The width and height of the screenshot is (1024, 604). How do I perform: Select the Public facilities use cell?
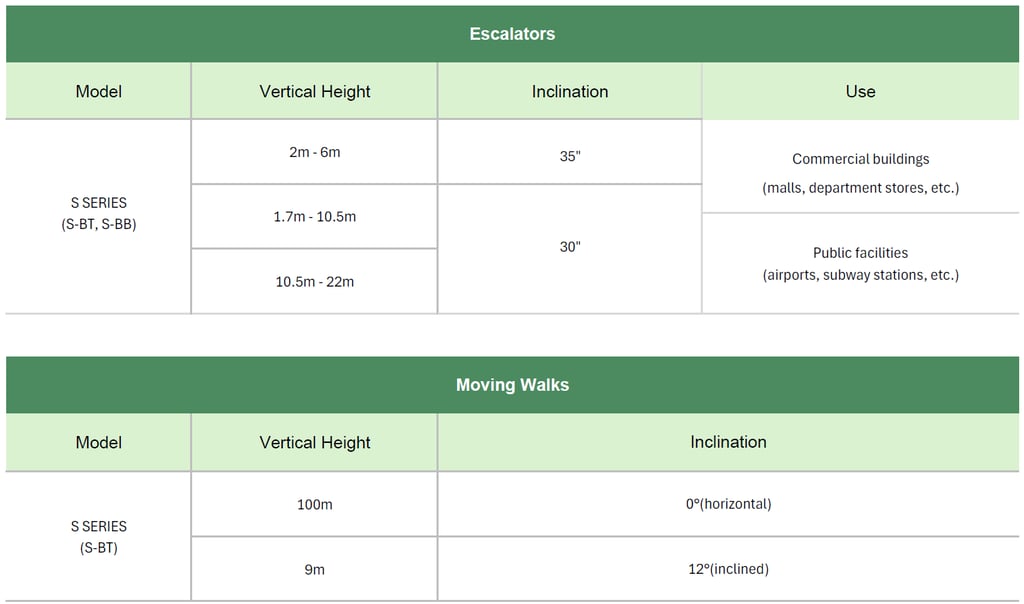pyautogui.click(x=860, y=263)
